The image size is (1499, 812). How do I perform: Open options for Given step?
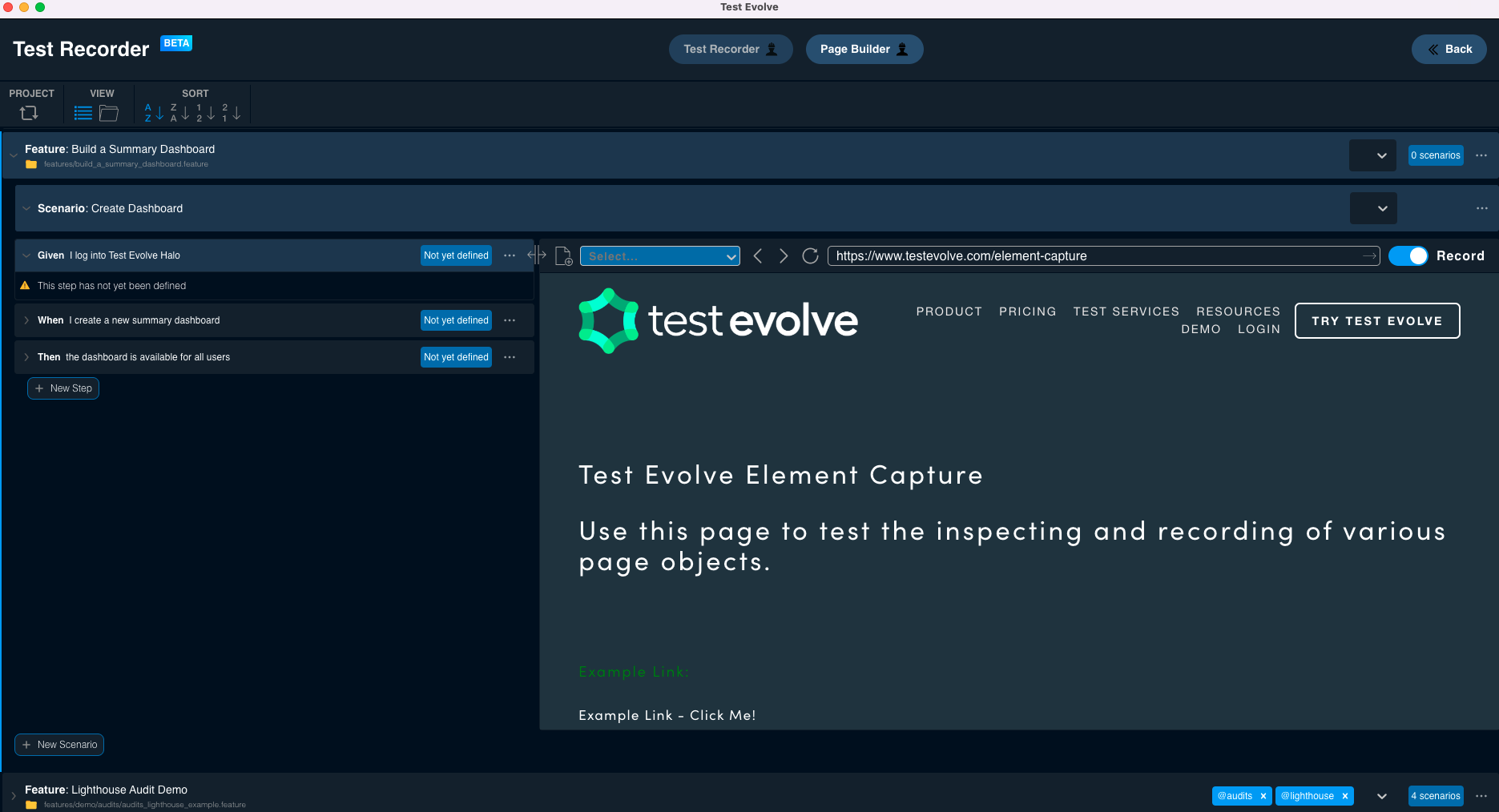(x=510, y=255)
